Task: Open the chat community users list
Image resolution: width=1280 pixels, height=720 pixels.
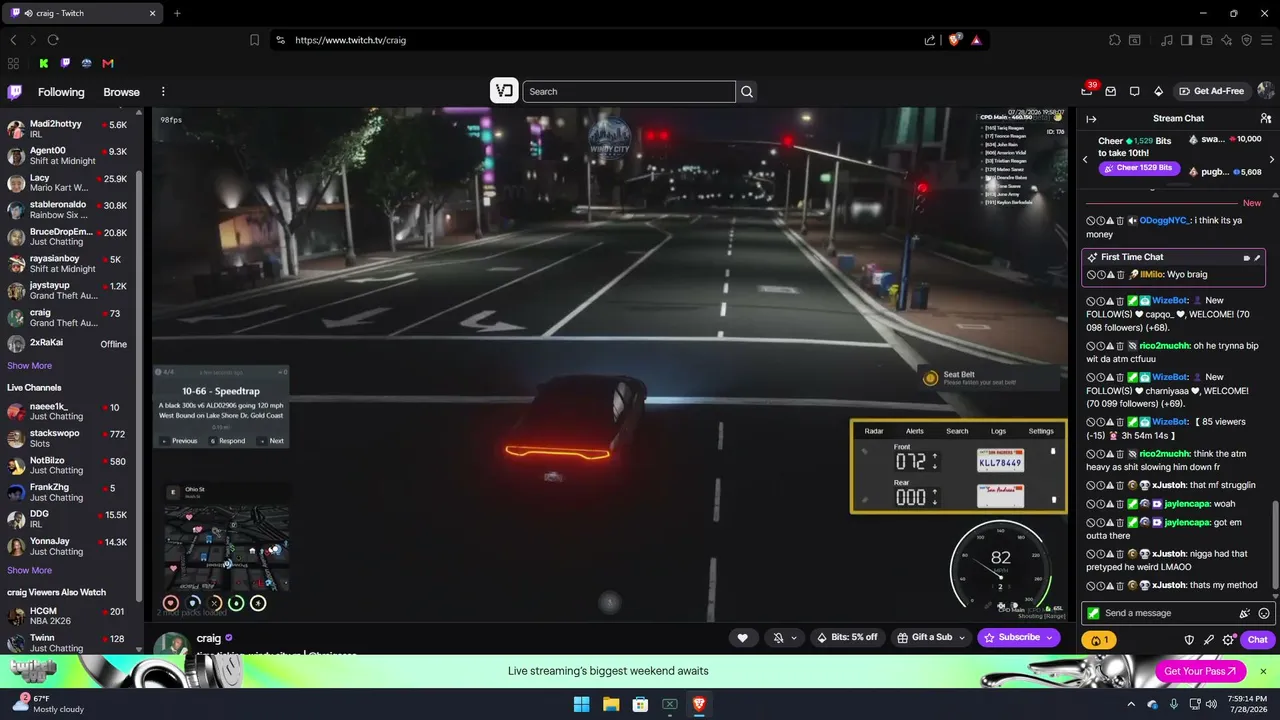Action: 1266,119
